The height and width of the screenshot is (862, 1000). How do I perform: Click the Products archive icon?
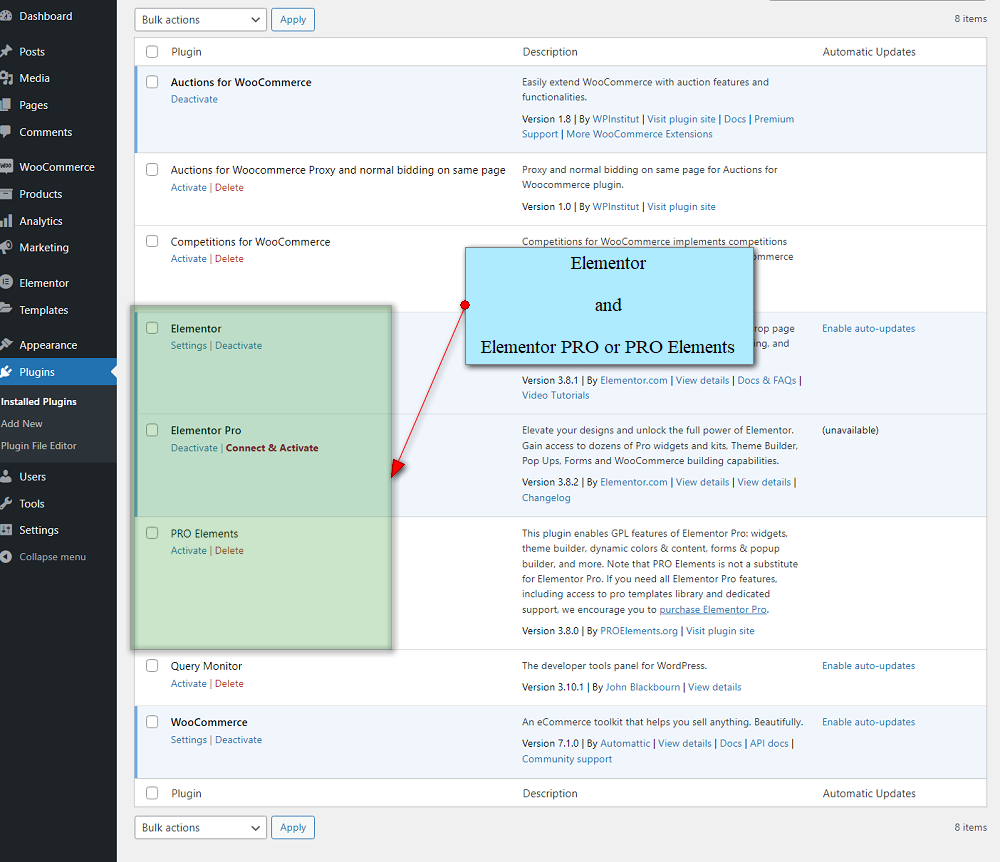[6, 194]
